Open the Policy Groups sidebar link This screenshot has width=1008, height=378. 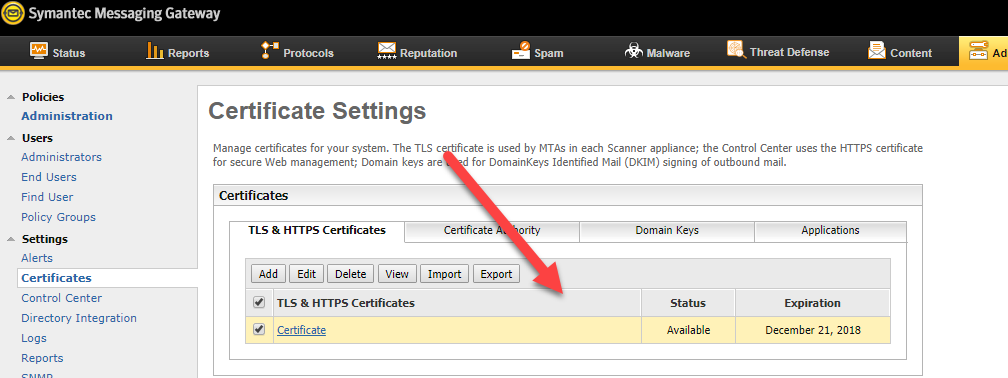pyautogui.click(x=58, y=217)
